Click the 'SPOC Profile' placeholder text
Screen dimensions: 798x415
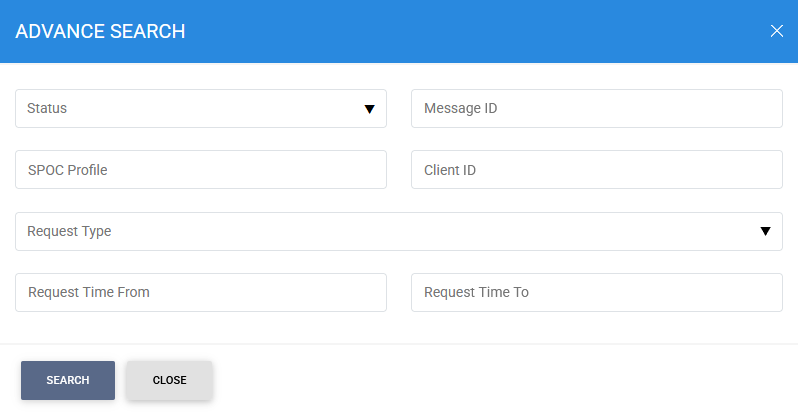click(x=68, y=170)
